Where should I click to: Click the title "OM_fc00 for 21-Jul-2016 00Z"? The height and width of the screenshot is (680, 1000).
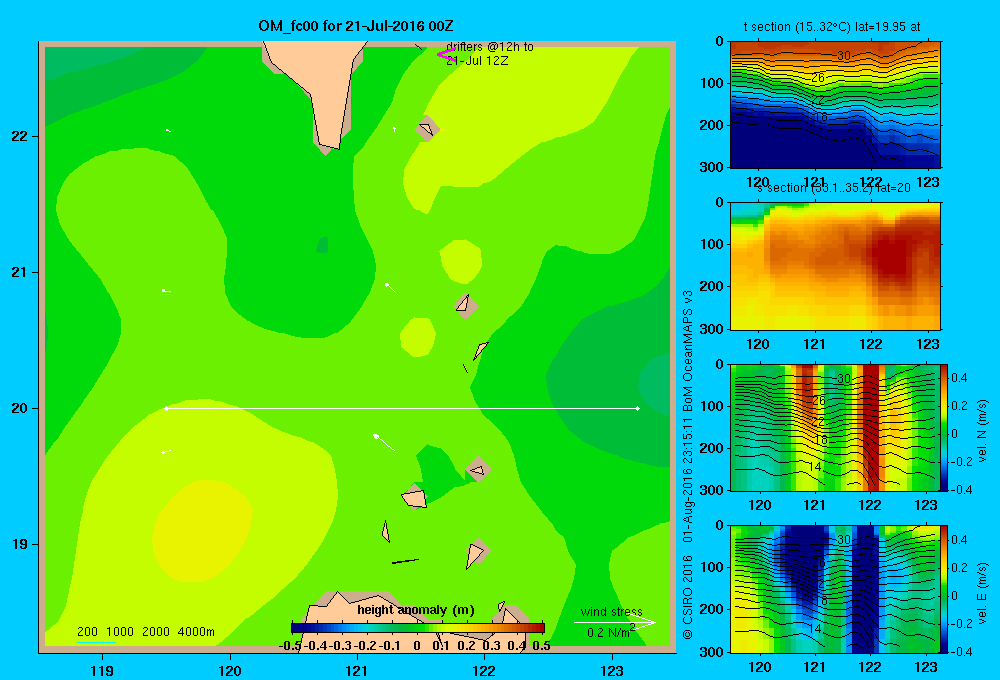356,26
